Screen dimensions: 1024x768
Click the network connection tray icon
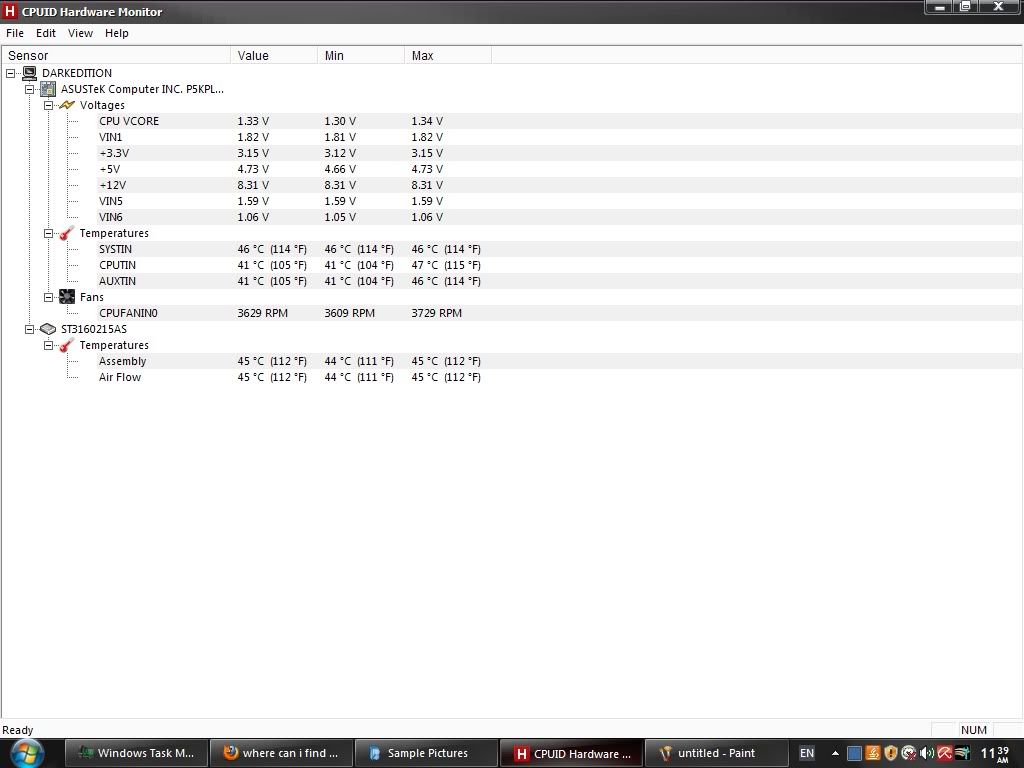point(962,753)
